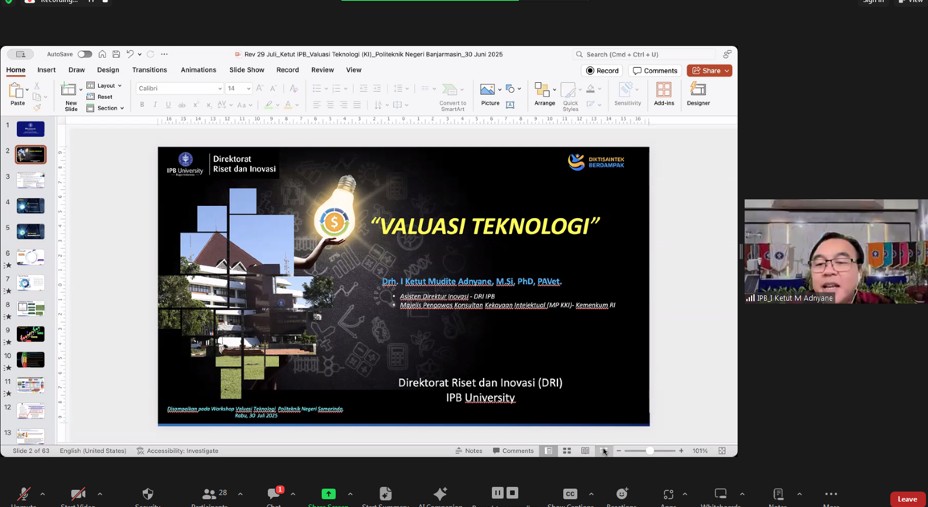Open the Home ribbon tab
This screenshot has height=507, width=928.
tap(16, 70)
